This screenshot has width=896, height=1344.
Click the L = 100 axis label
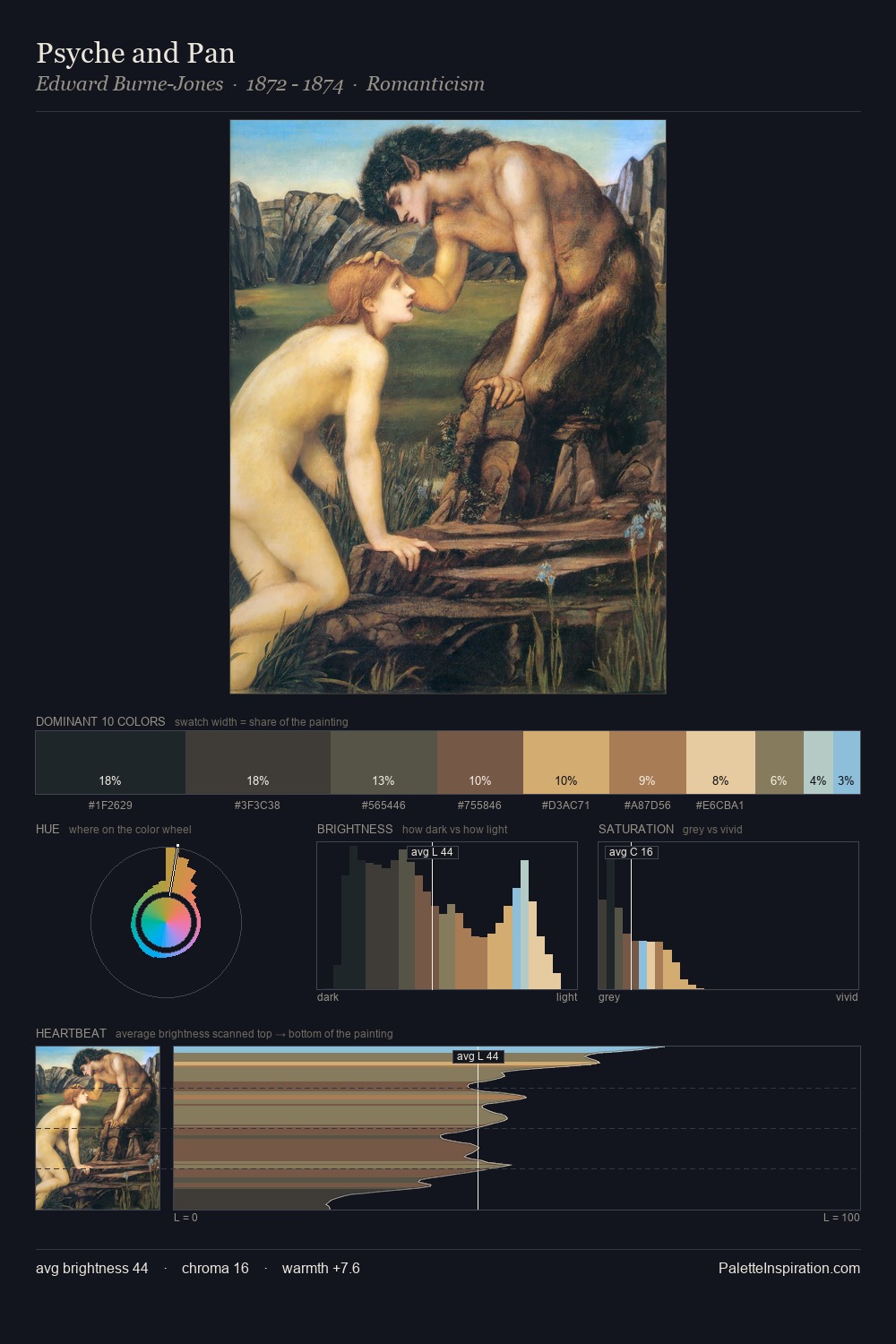tap(841, 1217)
